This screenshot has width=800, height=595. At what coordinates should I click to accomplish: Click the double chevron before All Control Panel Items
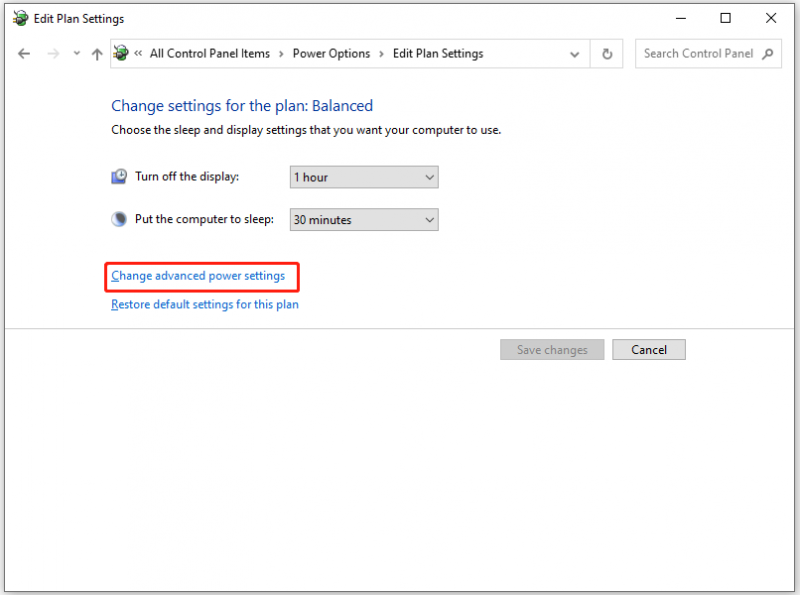click(x=138, y=53)
